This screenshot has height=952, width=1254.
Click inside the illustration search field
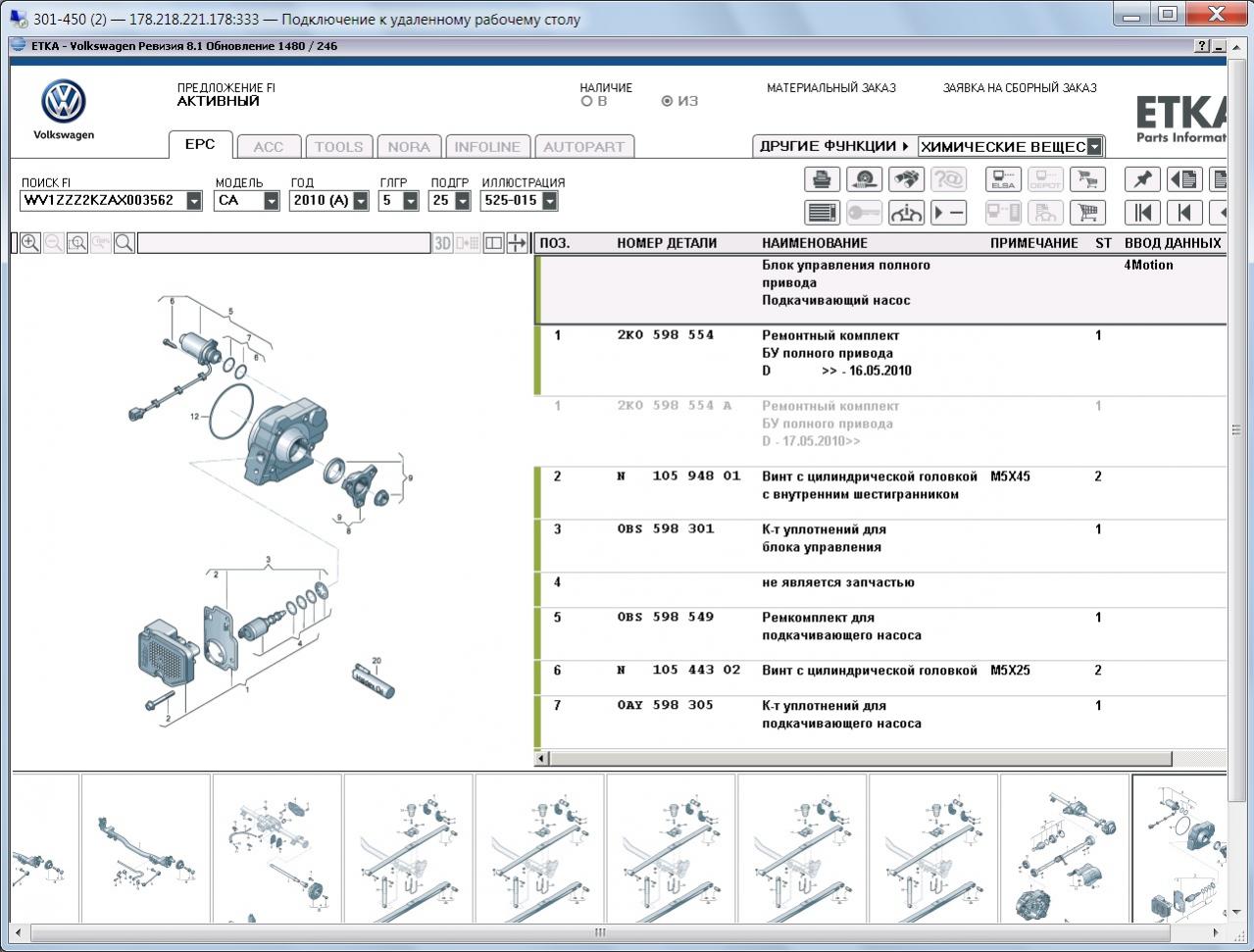click(284, 243)
